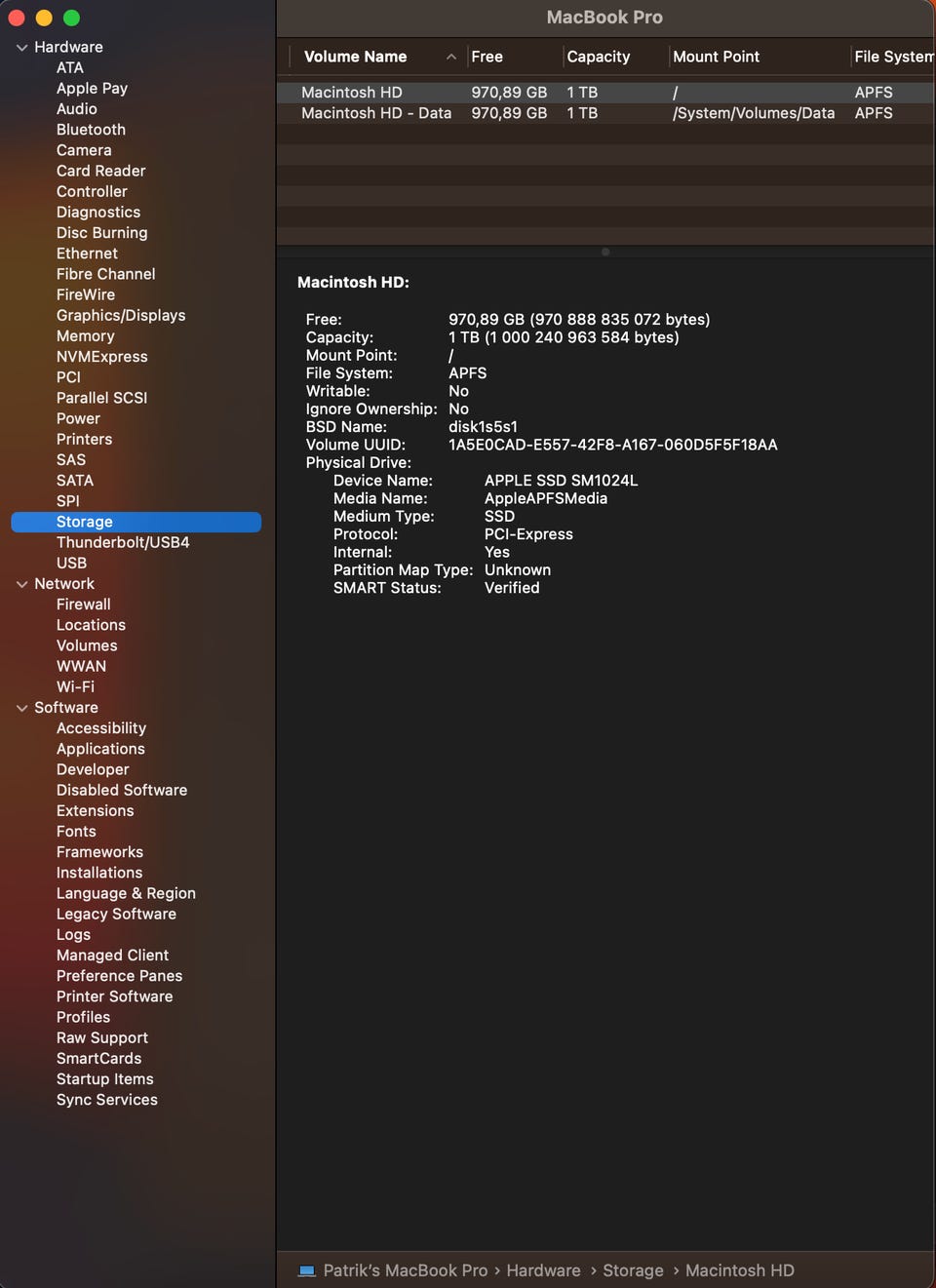Open Firewall under Network
Screen dimensions: 936x1288
84,605
